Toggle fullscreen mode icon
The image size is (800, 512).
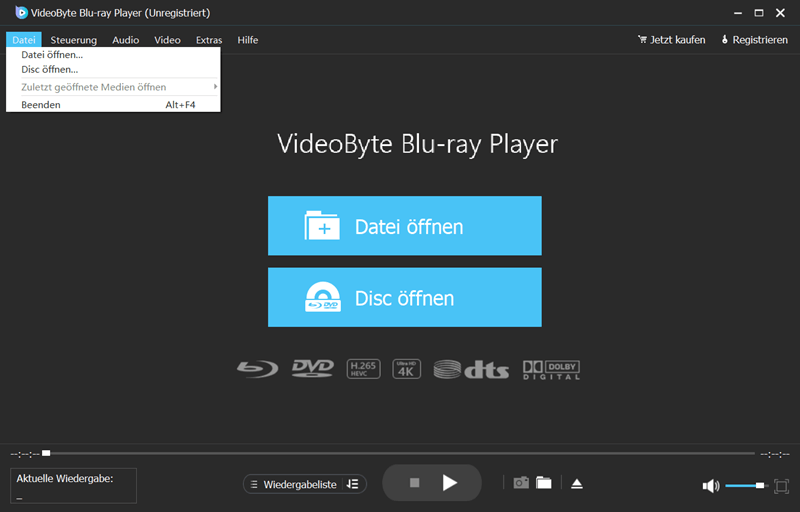coord(781,485)
